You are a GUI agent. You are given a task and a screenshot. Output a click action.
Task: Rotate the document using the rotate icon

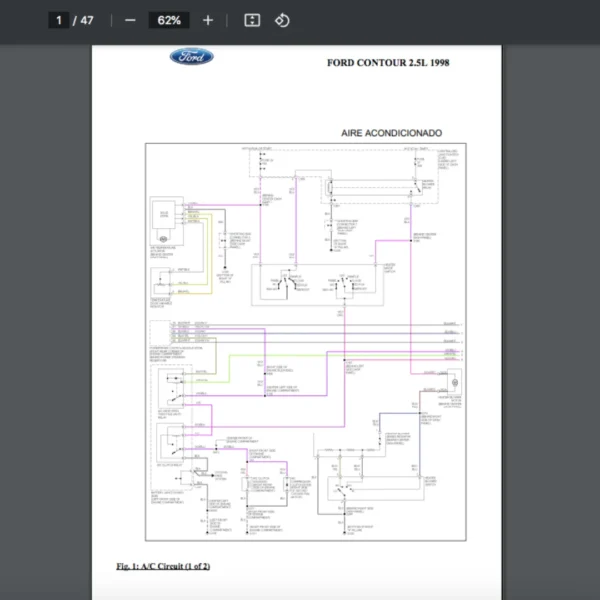coord(282,20)
